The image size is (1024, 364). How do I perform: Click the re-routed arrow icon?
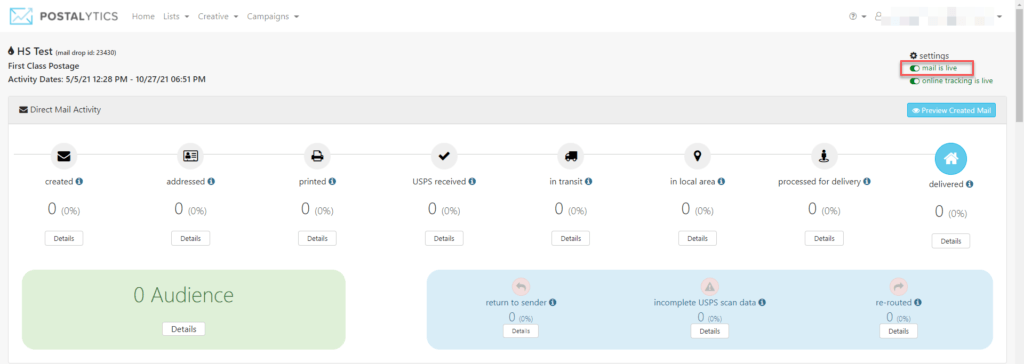tap(898, 286)
